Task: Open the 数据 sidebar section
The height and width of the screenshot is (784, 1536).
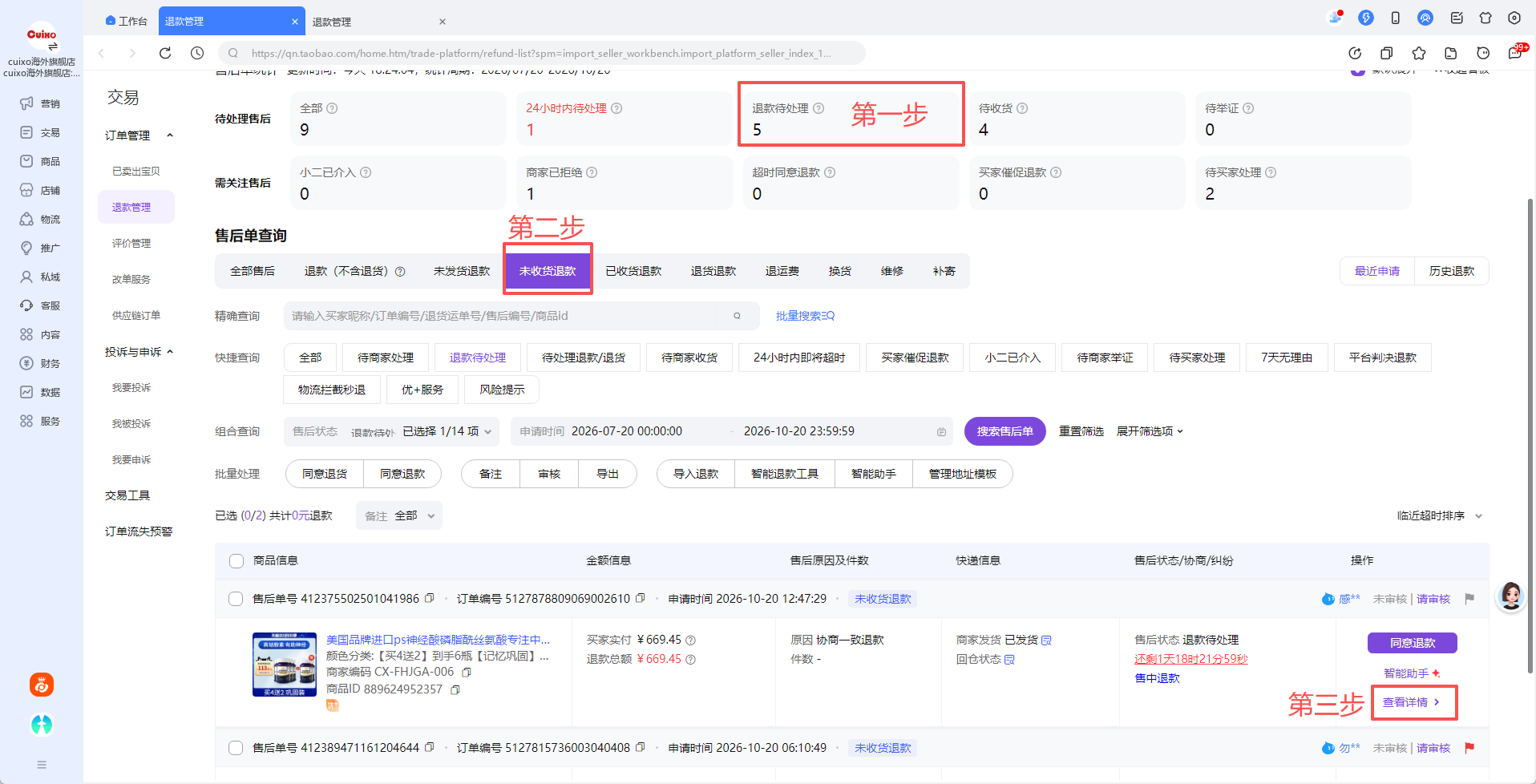Action: point(40,392)
